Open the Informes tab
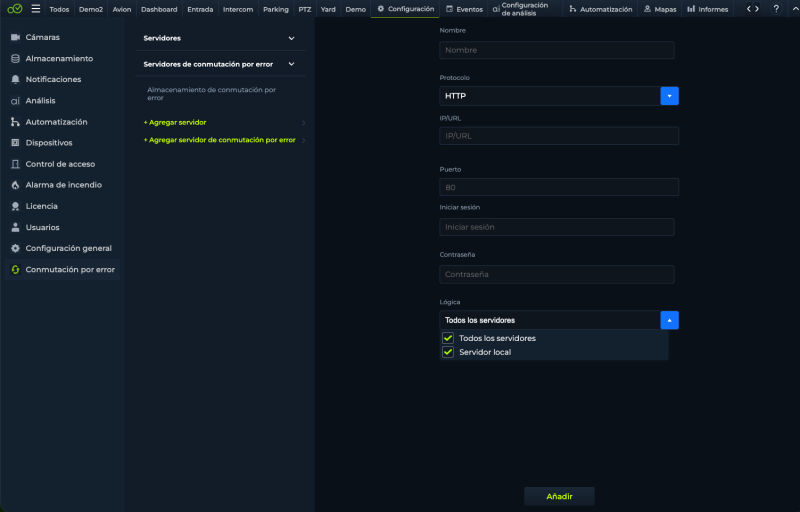Image resolution: width=800 pixels, height=512 pixels. [708, 9]
